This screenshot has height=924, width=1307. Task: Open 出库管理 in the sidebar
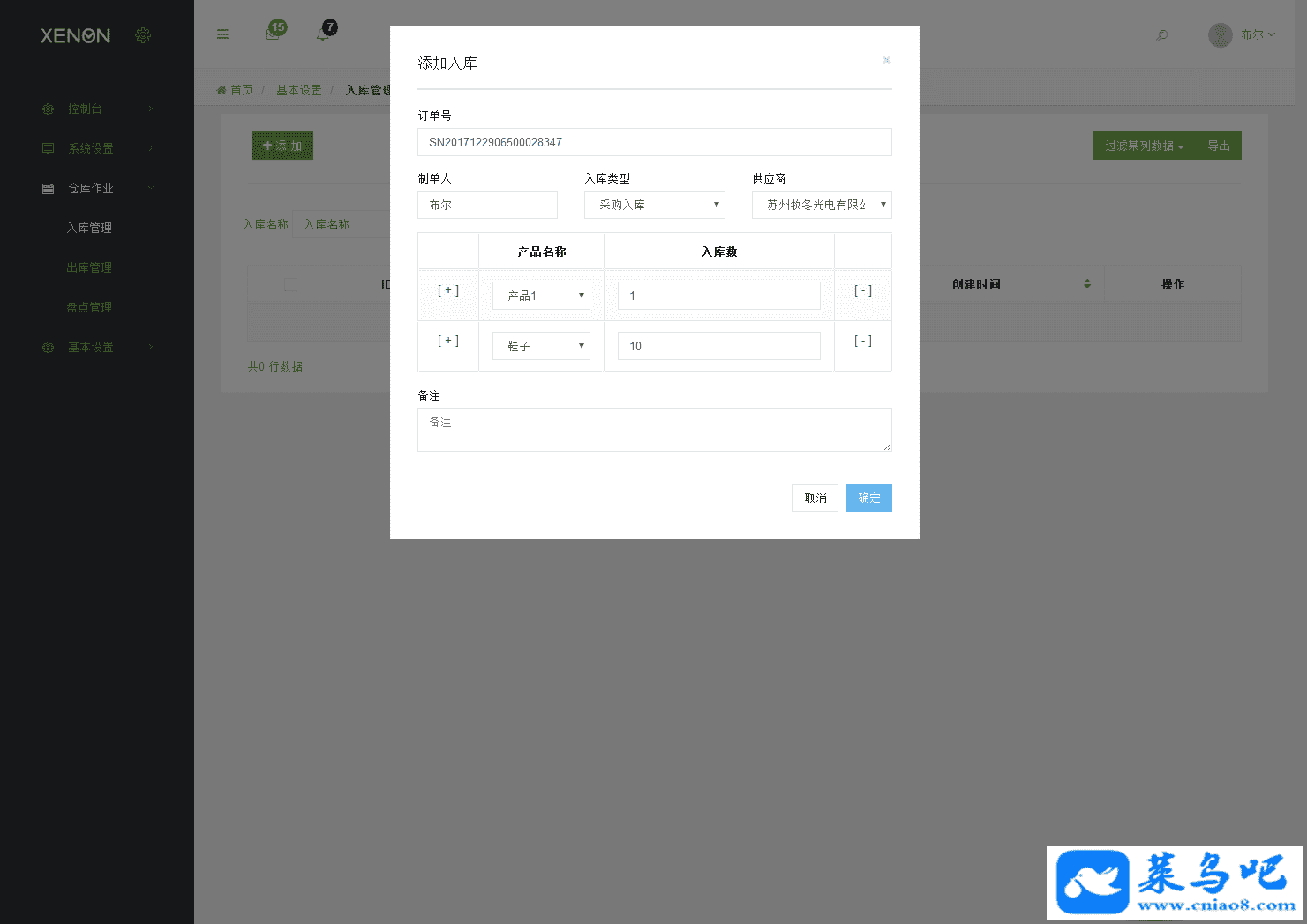click(89, 267)
